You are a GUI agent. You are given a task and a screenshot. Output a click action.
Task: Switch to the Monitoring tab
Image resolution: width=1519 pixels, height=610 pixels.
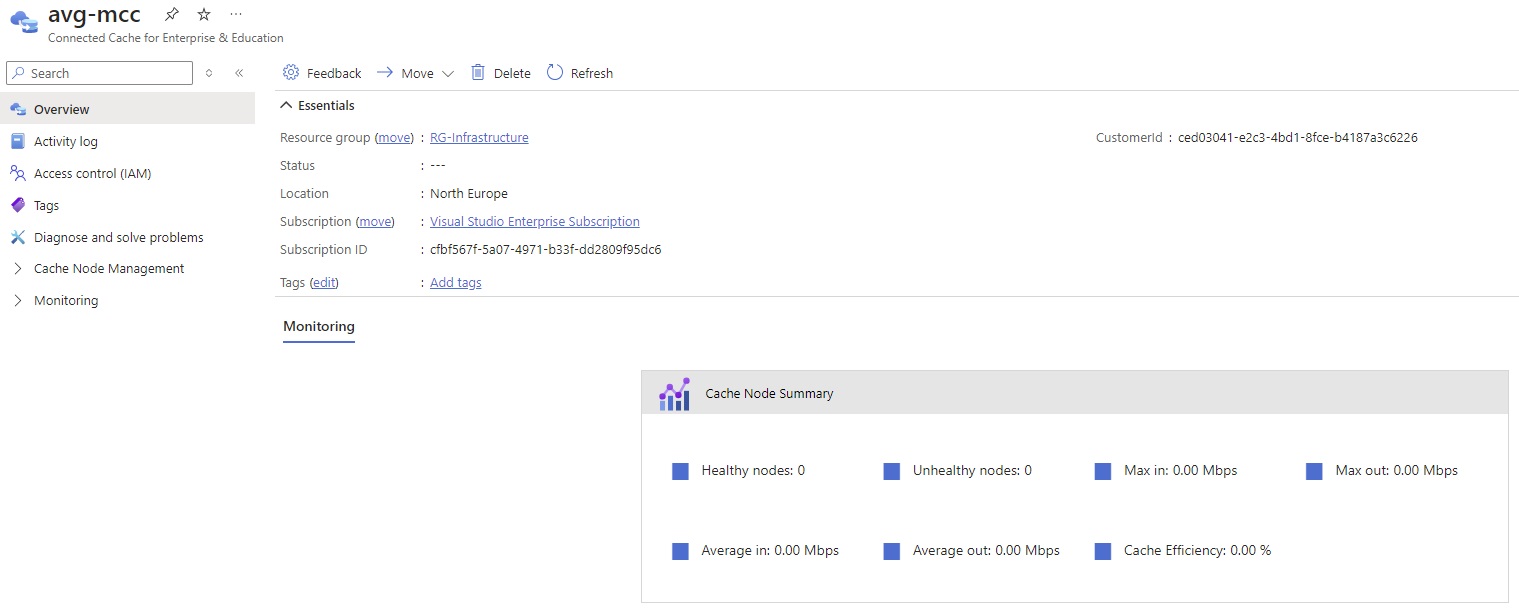318,326
